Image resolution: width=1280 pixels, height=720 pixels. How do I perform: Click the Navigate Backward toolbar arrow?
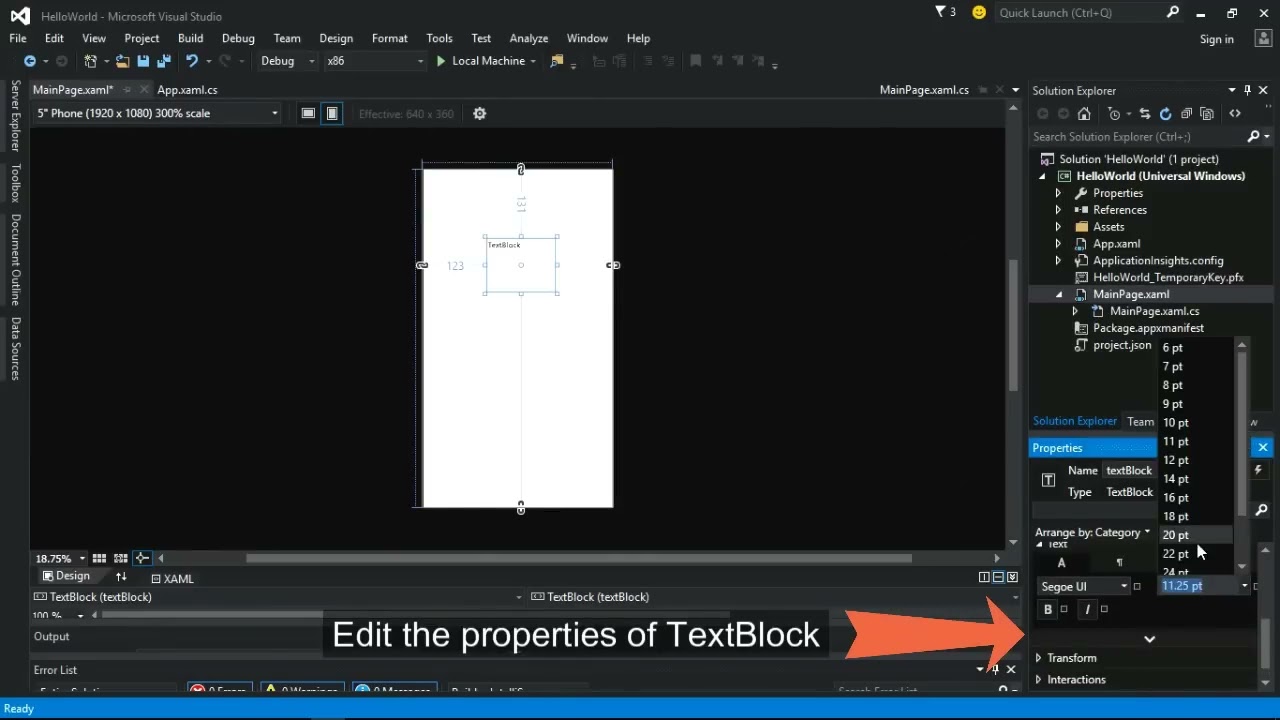[x=30, y=61]
